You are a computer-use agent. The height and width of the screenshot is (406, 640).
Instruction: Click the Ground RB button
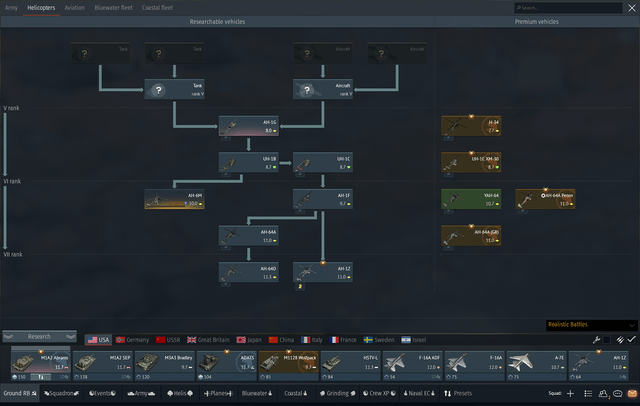tap(19, 394)
